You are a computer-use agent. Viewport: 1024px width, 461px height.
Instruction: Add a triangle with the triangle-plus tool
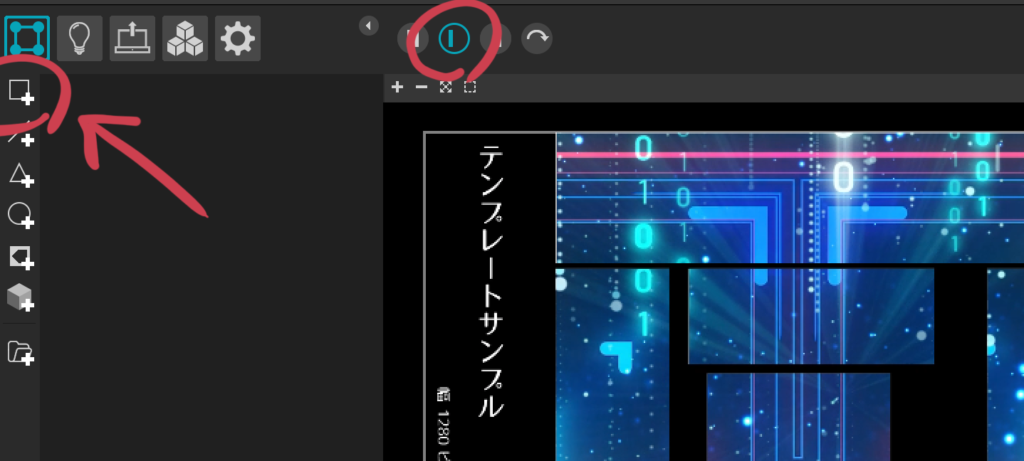(x=21, y=176)
